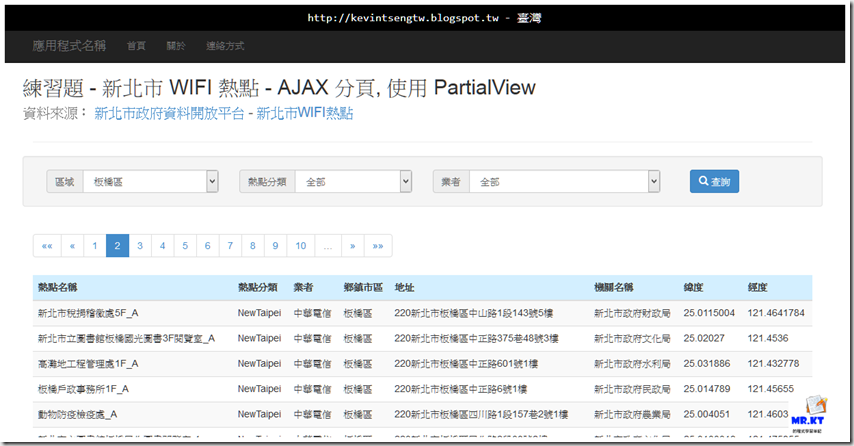Click the 應用程式名稱 brand link

pyautogui.click(x=69, y=46)
